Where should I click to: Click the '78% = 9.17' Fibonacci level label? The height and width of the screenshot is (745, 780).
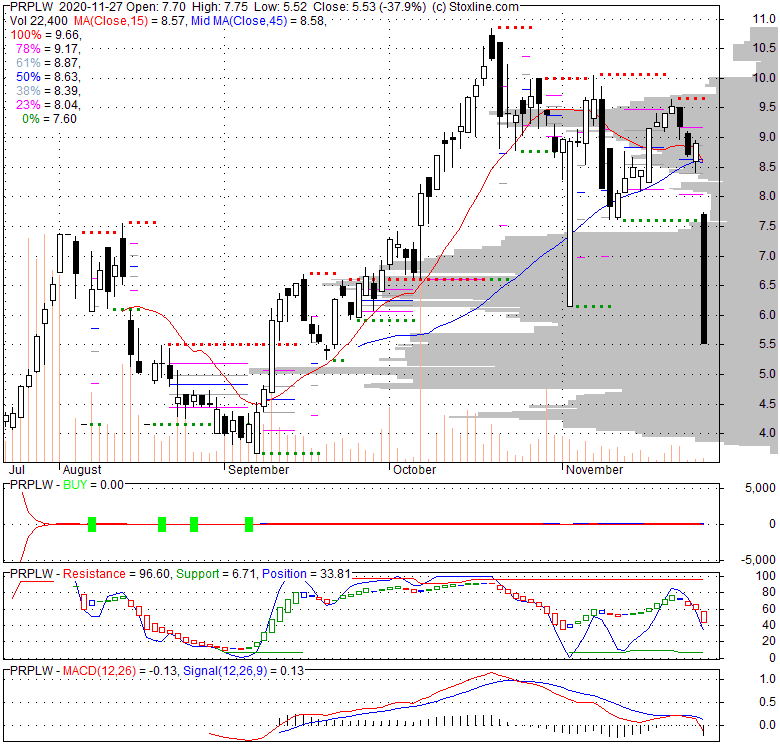click(x=47, y=49)
